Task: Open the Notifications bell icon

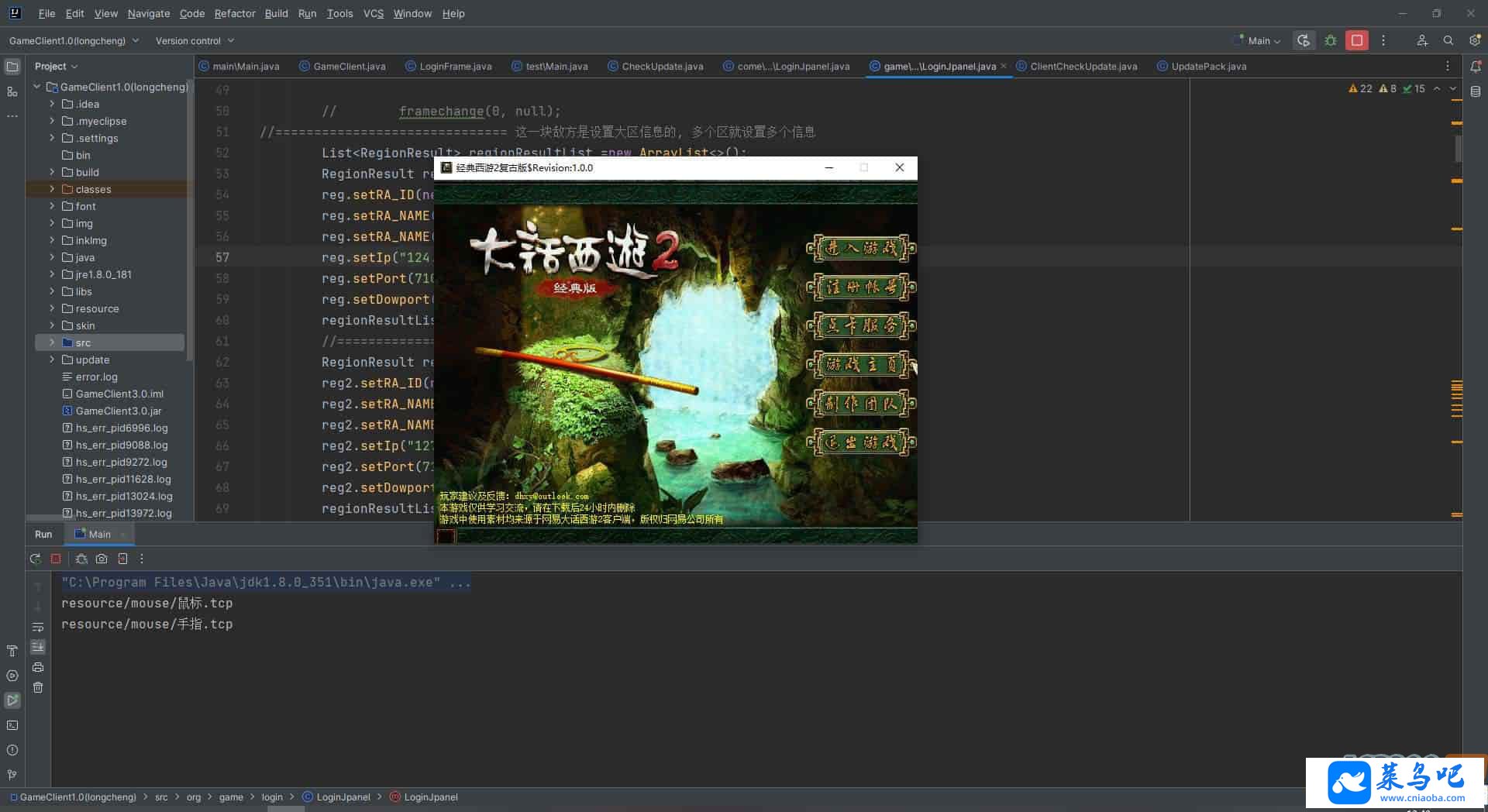Action: click(x=1476, y=67)
